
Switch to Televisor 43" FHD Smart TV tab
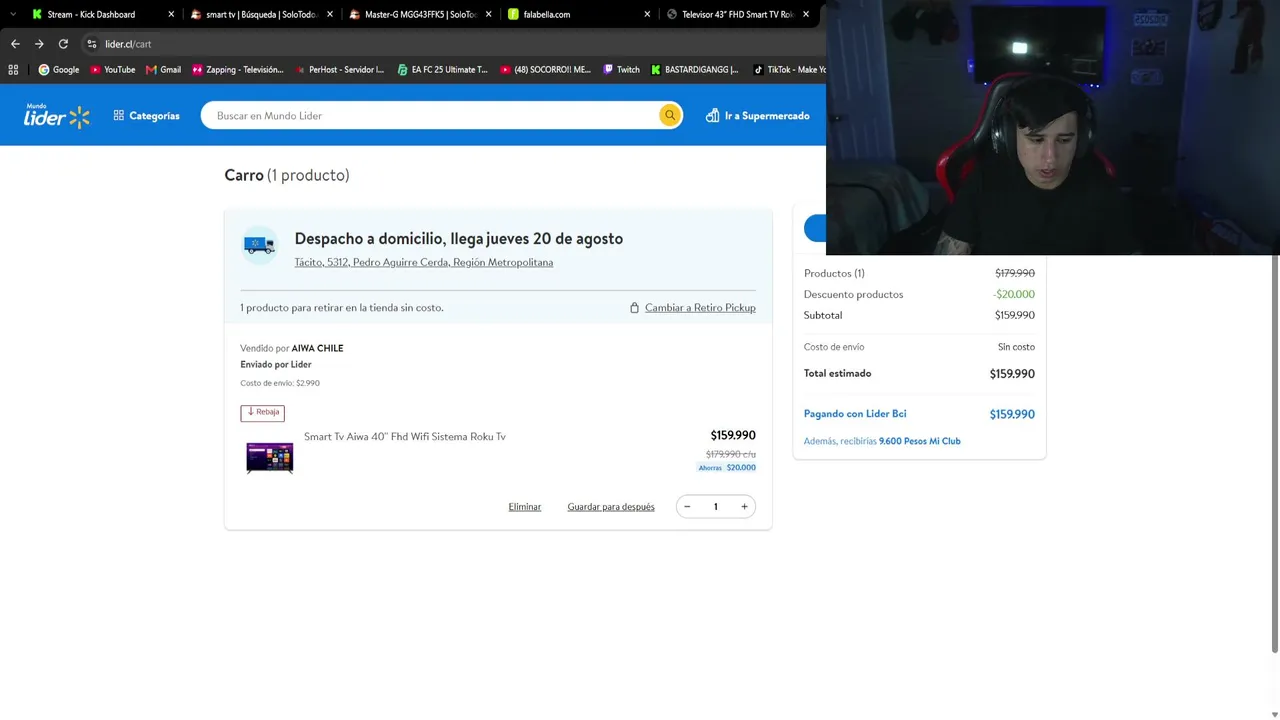(x=737, y=15)
